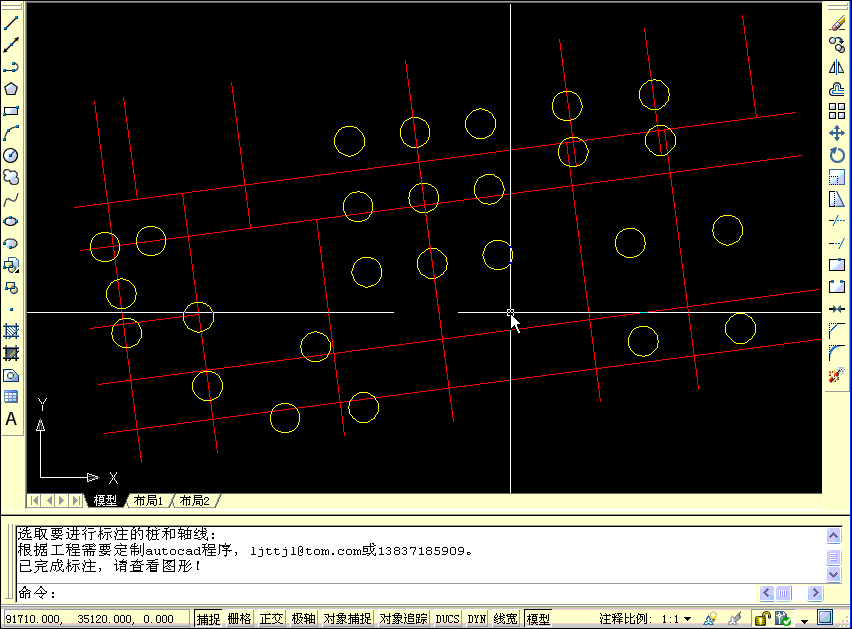Select the Scale tool
852x629 pixels.
(837, 177)
